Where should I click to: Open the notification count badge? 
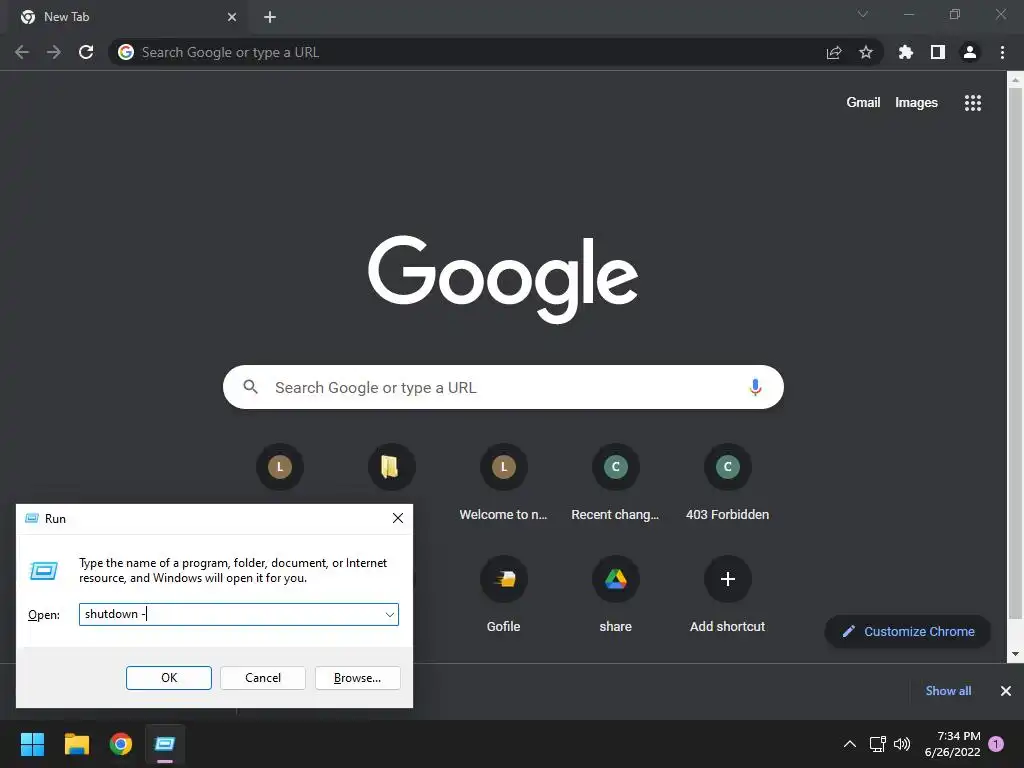[996, 744]
